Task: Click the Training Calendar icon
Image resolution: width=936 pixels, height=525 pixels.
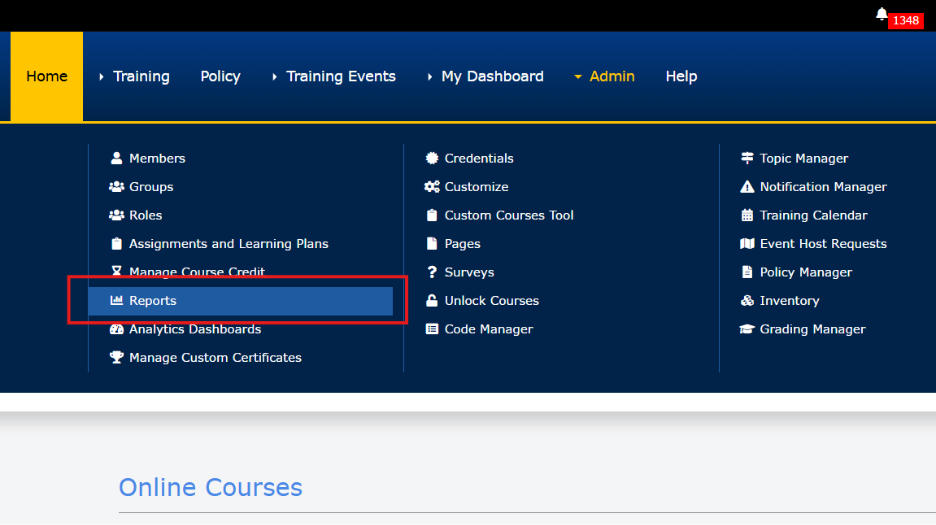Action: 747,215
